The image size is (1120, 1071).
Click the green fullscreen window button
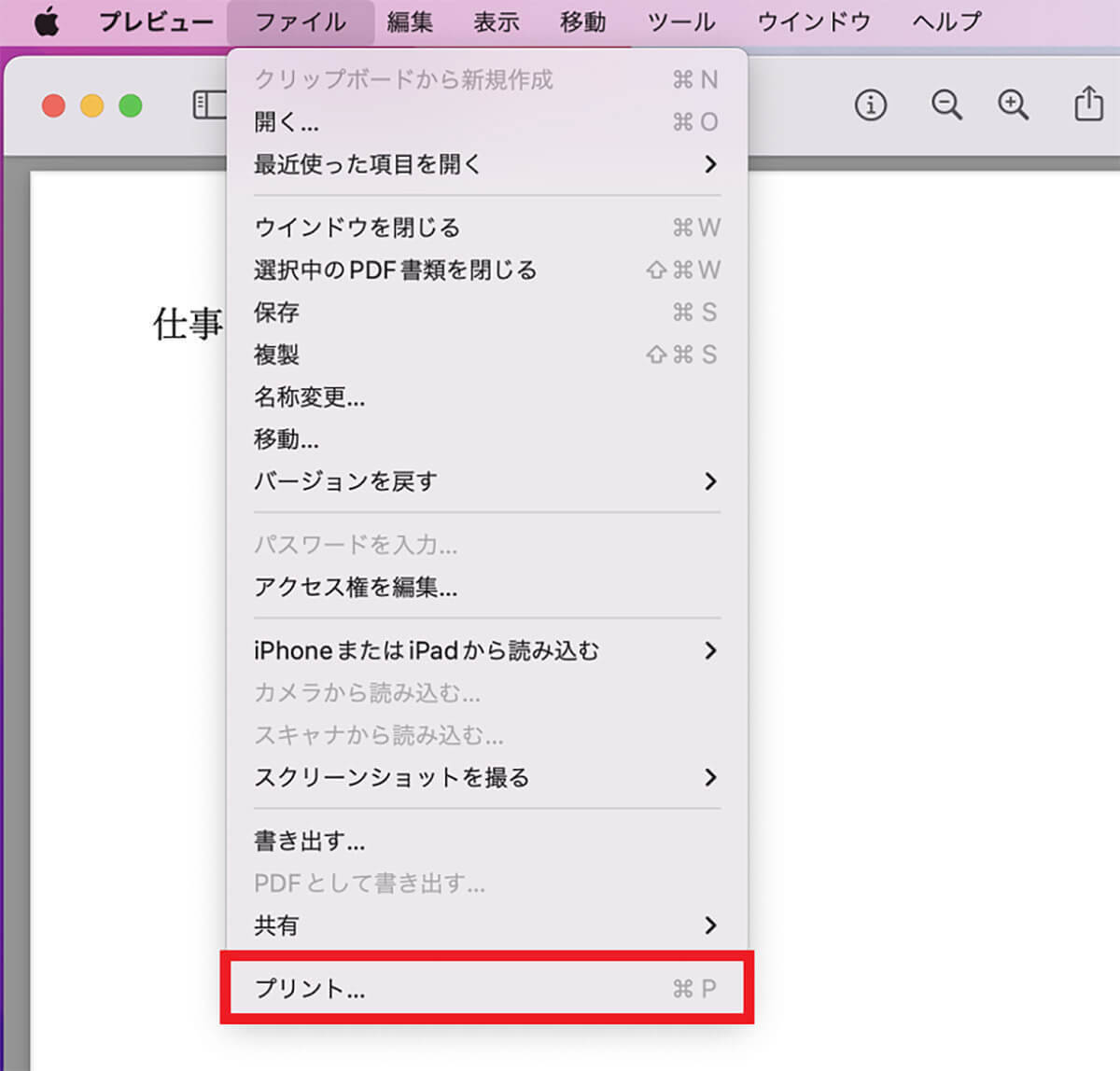click(x=131, y=106)
